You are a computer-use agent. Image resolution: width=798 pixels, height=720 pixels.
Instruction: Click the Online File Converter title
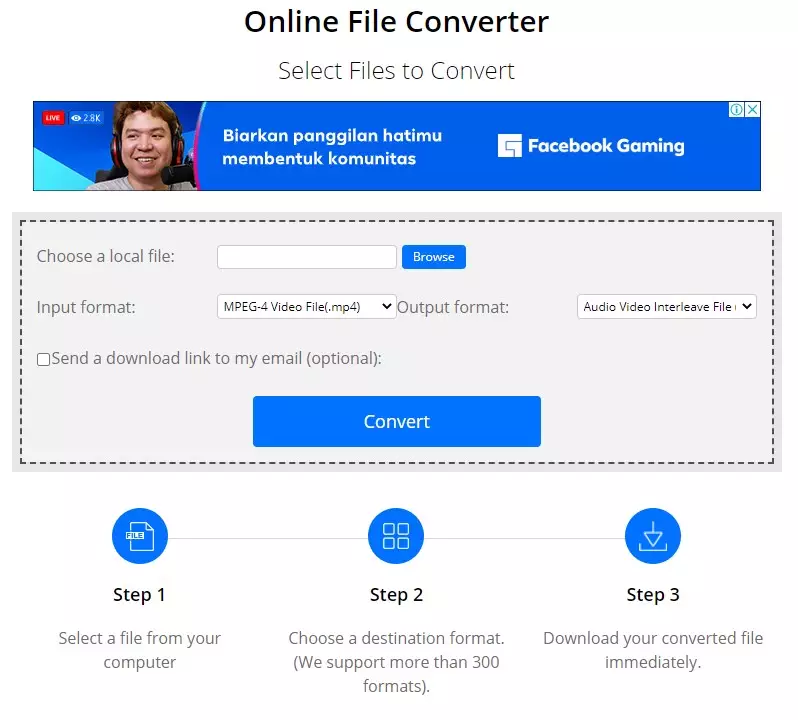click(396, 22)
